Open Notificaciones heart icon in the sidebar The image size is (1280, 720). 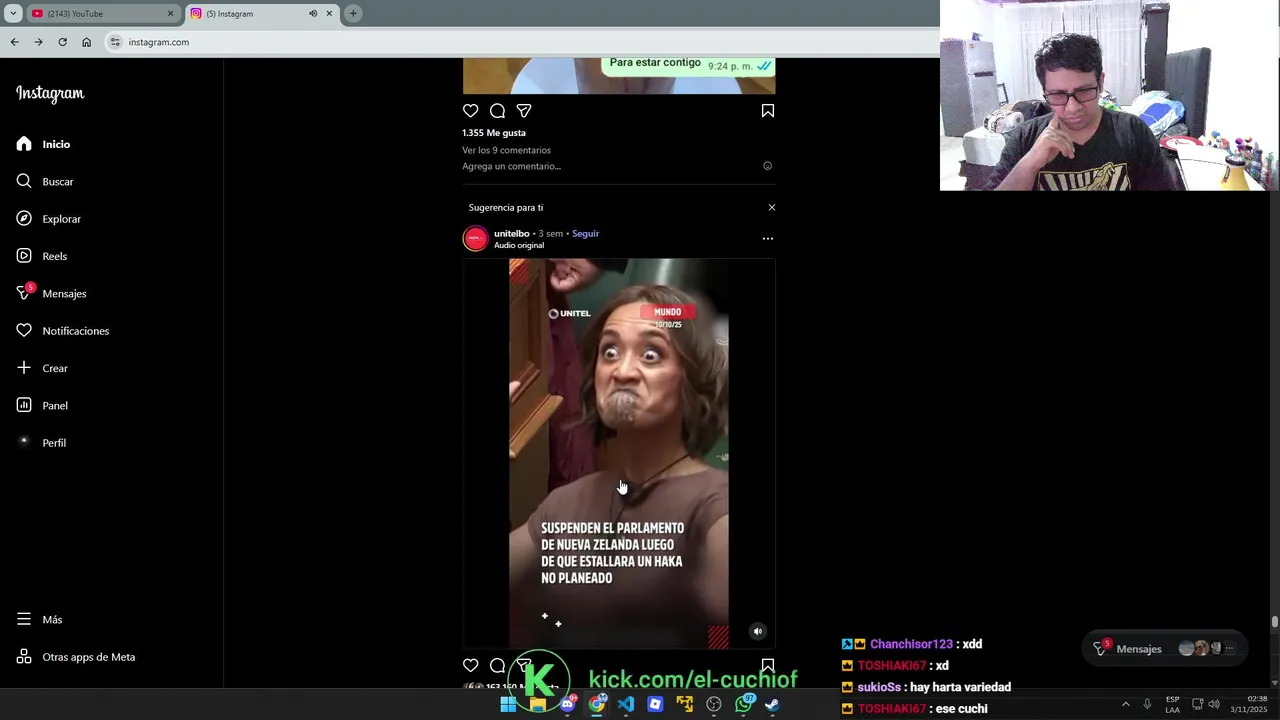coord(24,331)
